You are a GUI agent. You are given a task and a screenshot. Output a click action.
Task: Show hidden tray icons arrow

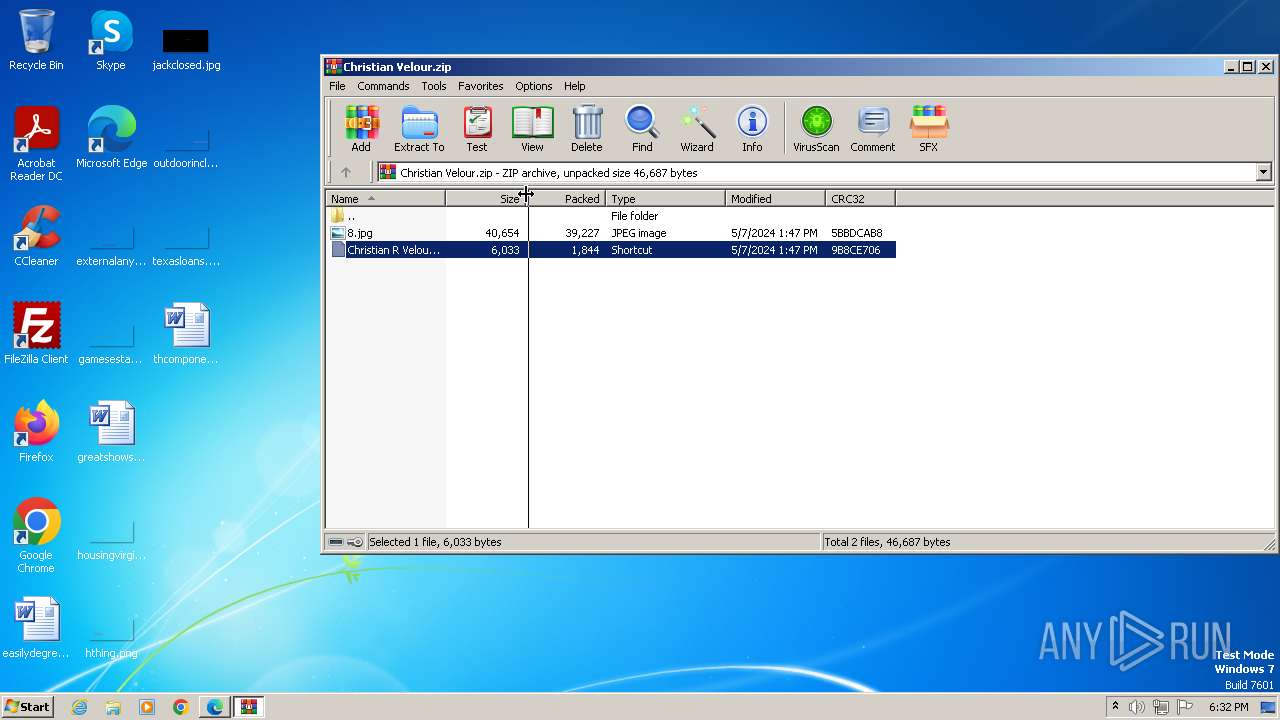1115,707
